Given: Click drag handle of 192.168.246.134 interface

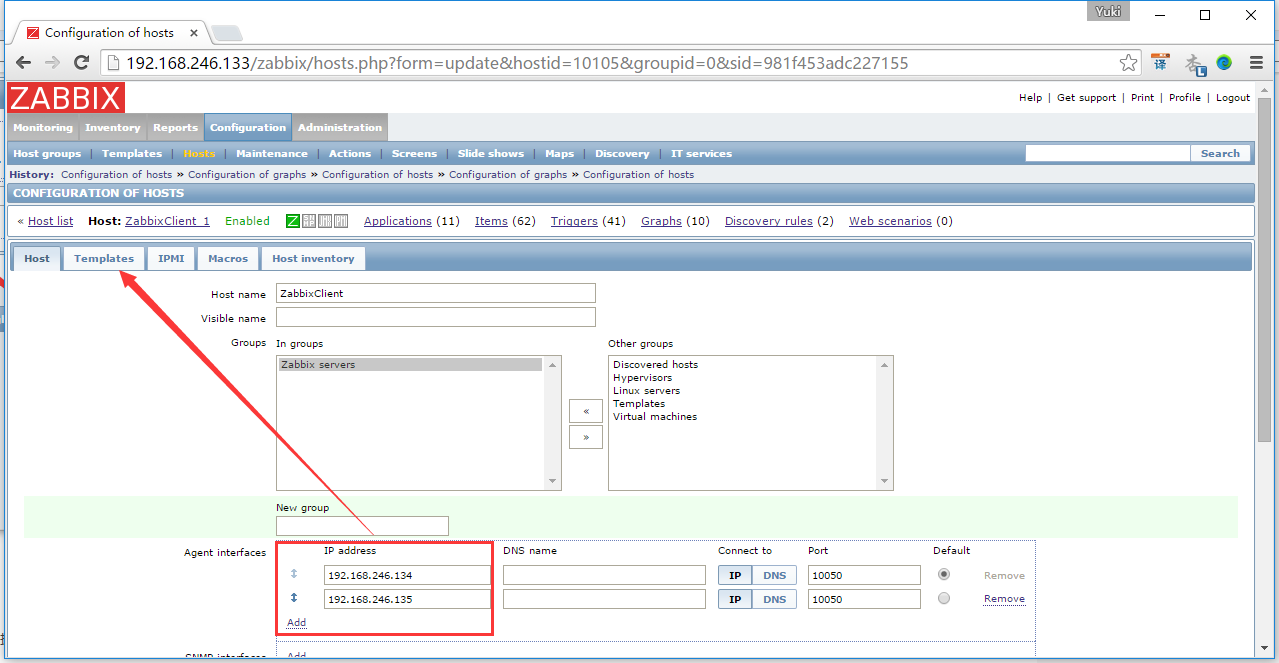Looking at the screenshot, I should click(x=294, y=574).
